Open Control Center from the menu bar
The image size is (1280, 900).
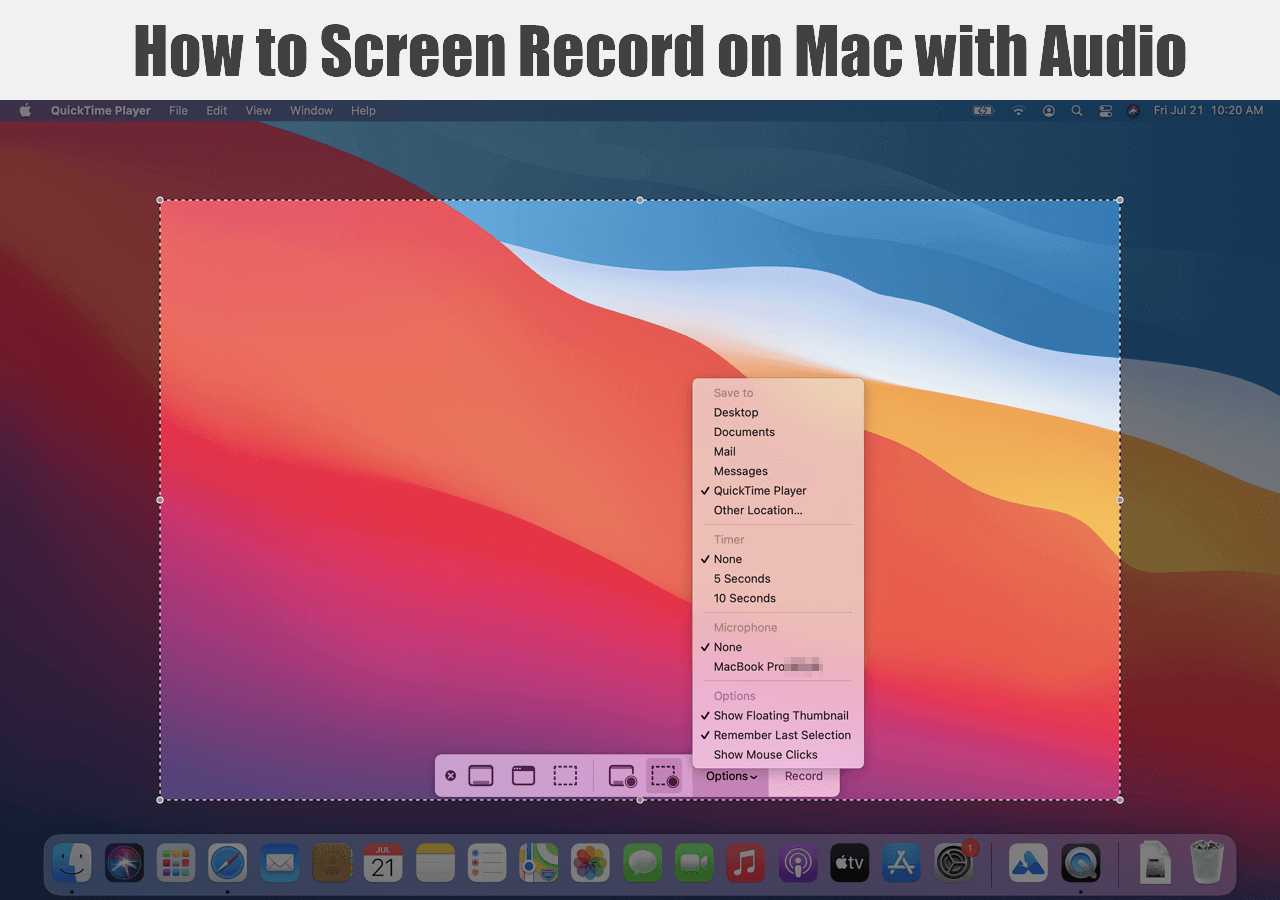(x=1106, y=111)
